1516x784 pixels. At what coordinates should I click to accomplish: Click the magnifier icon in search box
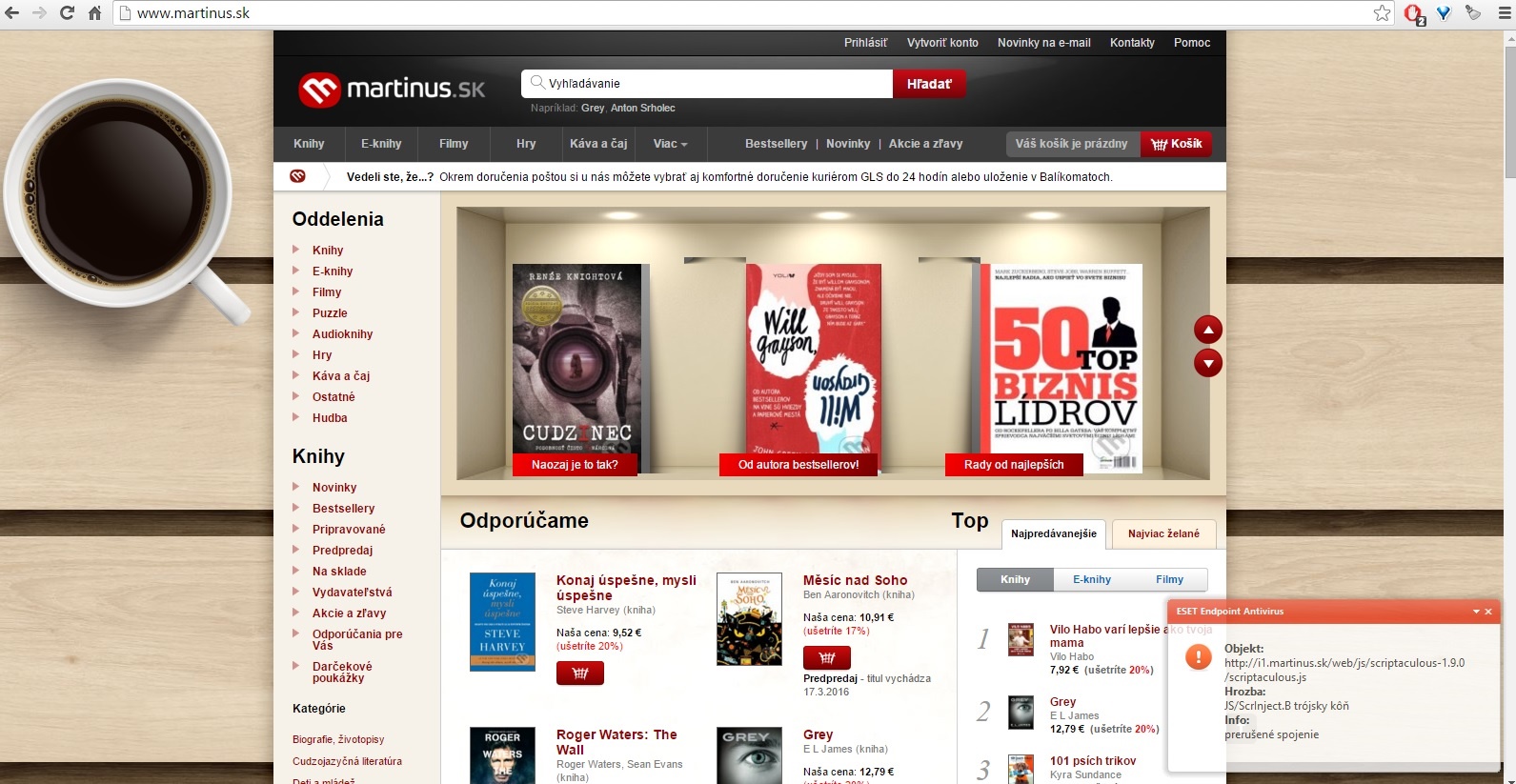537,83
